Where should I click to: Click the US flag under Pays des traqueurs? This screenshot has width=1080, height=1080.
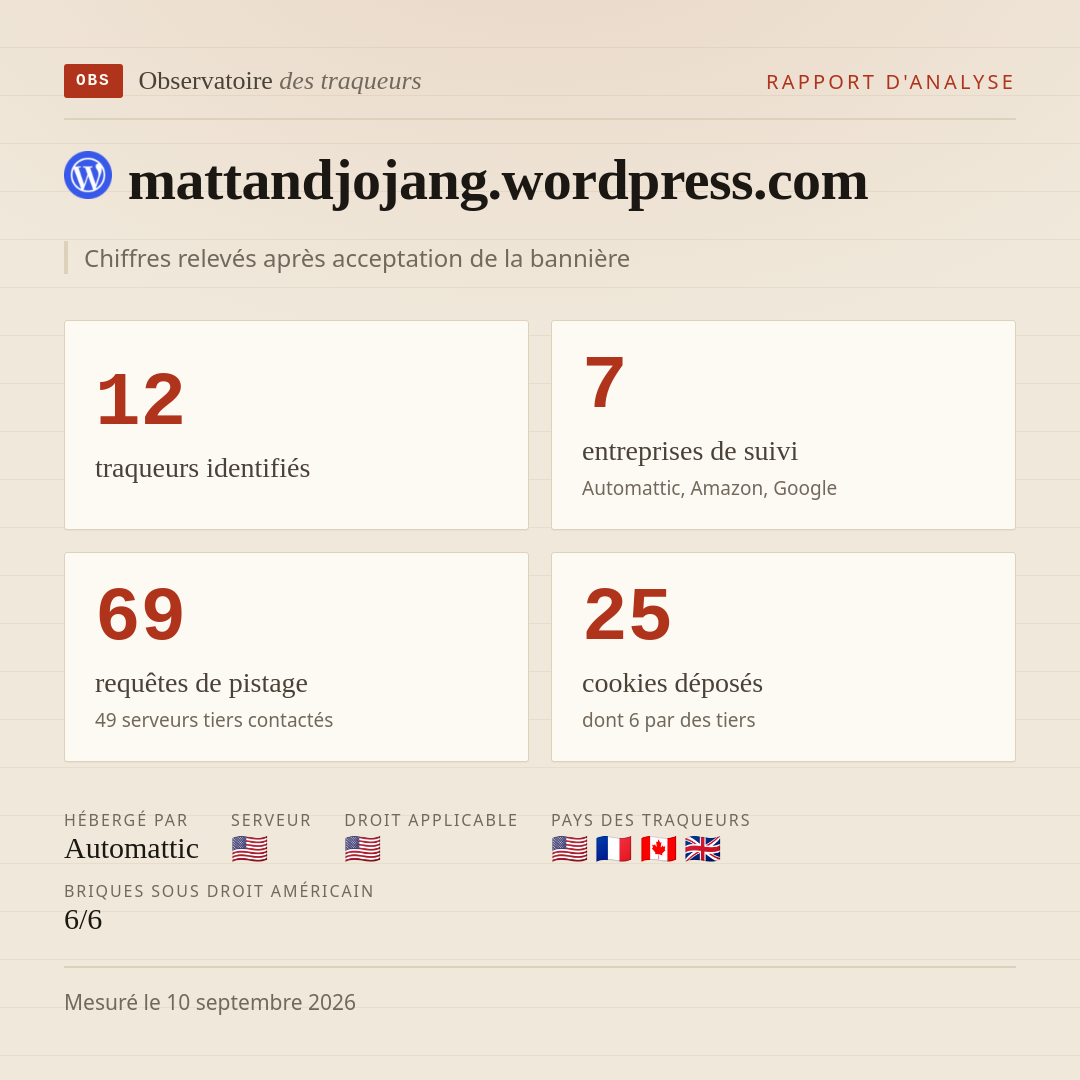(x=570, y=849)
